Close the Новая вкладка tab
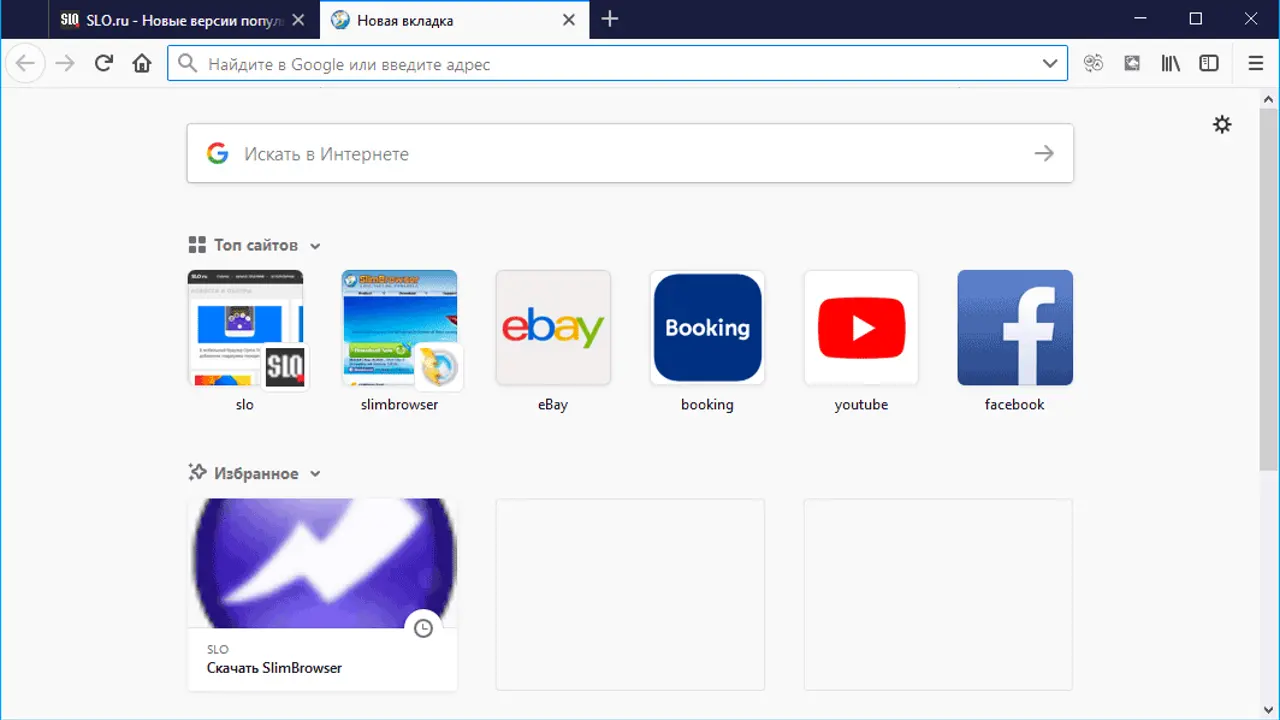 (x=569, y=20)
